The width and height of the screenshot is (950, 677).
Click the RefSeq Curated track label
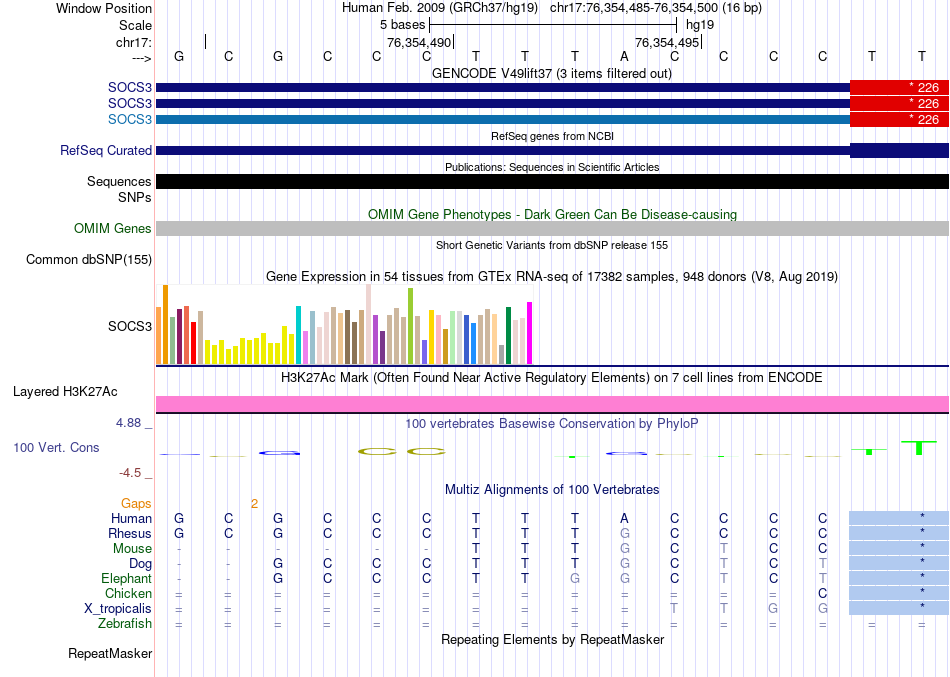[105, 150]
